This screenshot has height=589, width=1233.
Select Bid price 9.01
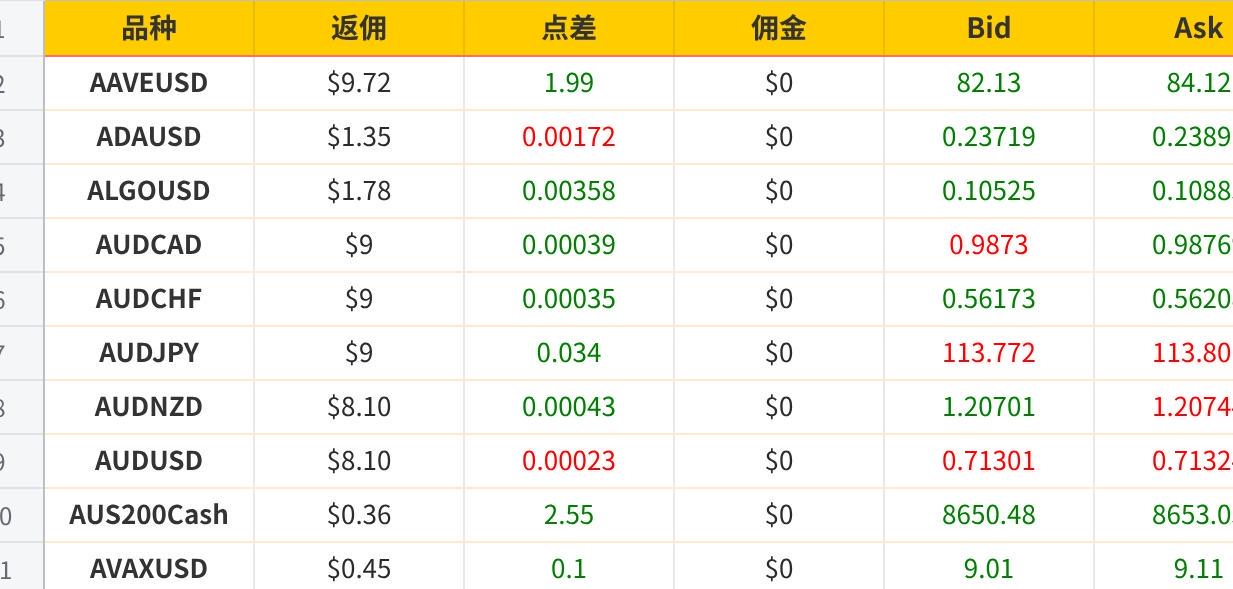(x=989, y=569)
